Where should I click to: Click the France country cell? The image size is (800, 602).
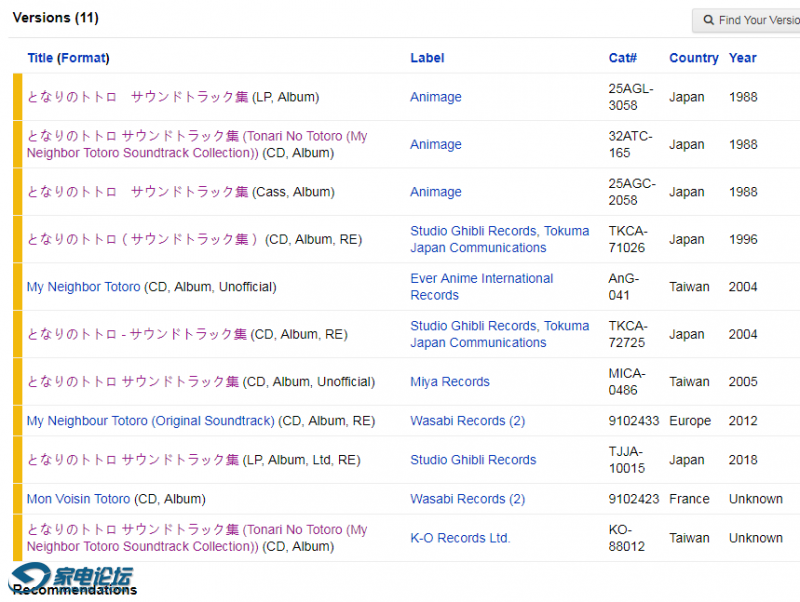tap(689, 499)
